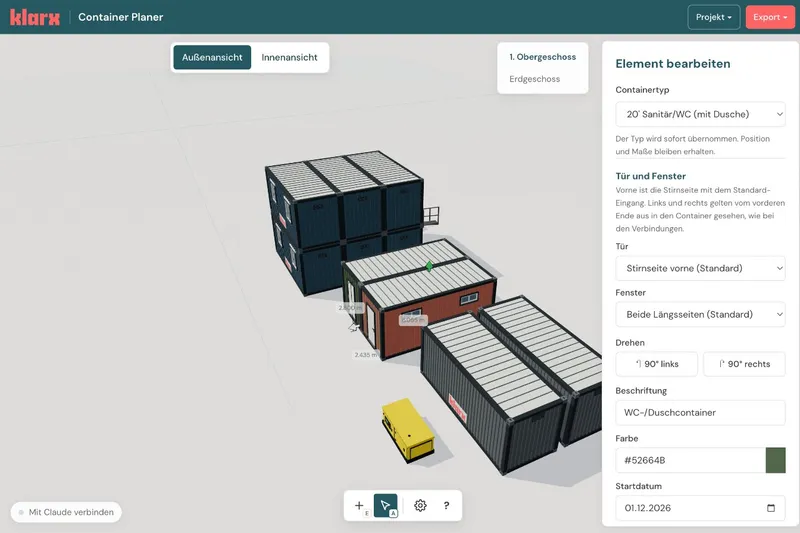
Task: Select the grey container with klarx logo
Action: (492, 393)
